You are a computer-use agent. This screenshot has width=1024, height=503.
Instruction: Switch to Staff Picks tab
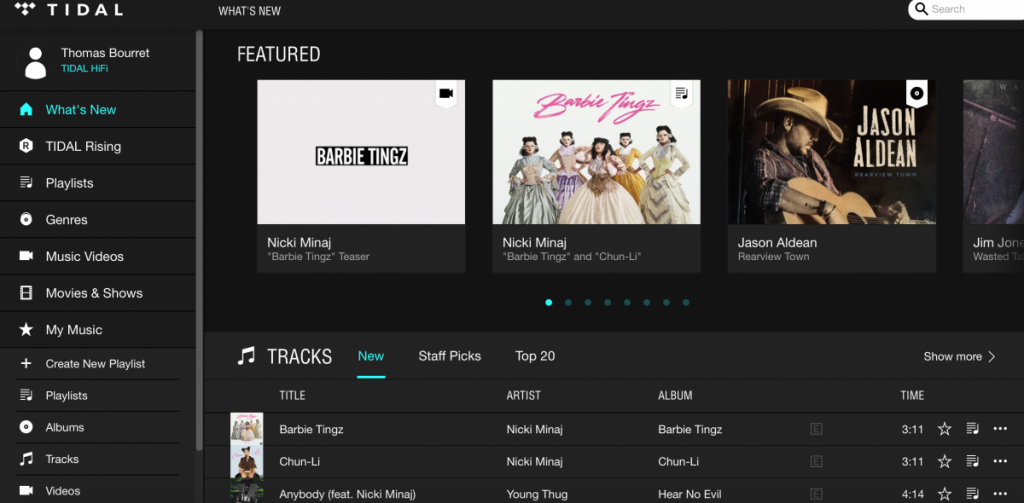pyautogui.click(x=449, y=356)
